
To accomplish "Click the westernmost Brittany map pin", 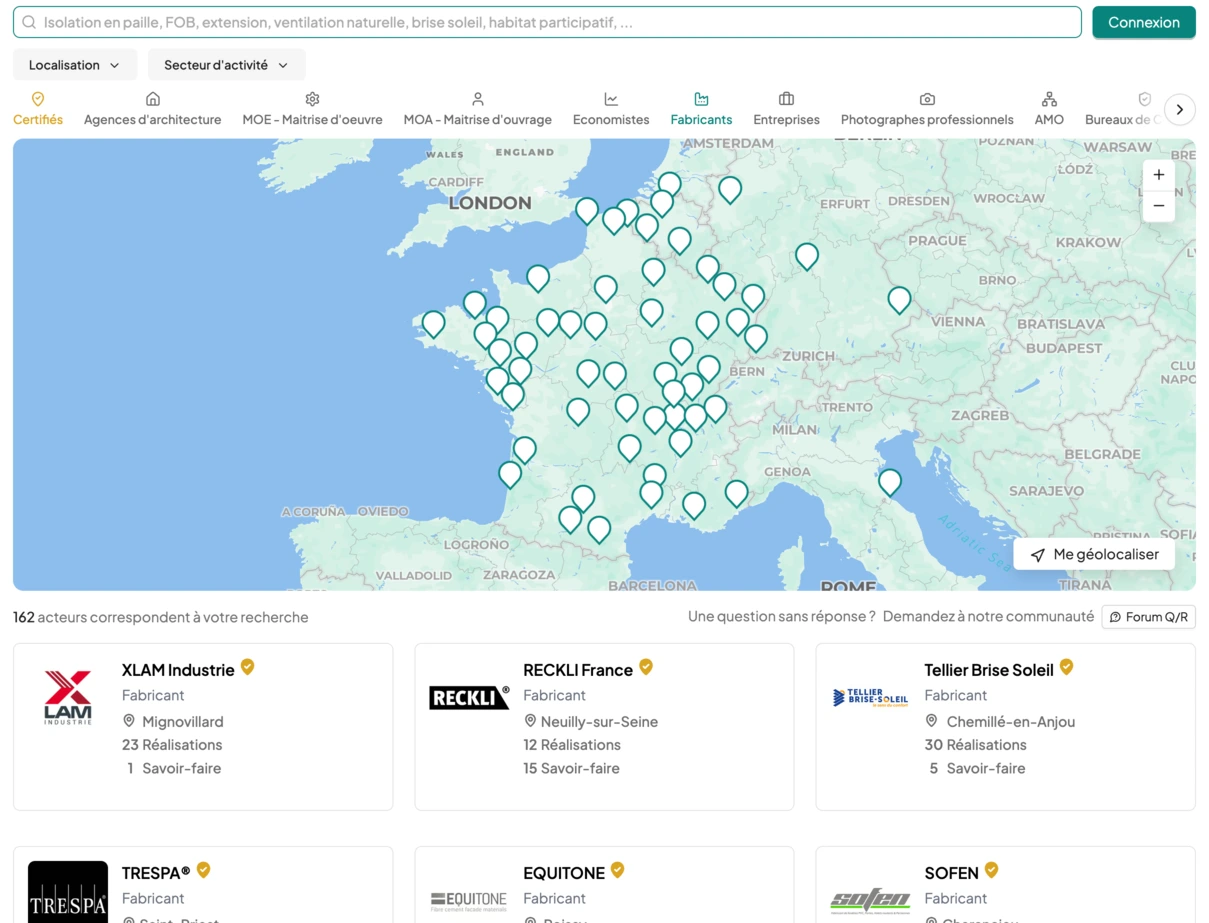I will (433, 324).
